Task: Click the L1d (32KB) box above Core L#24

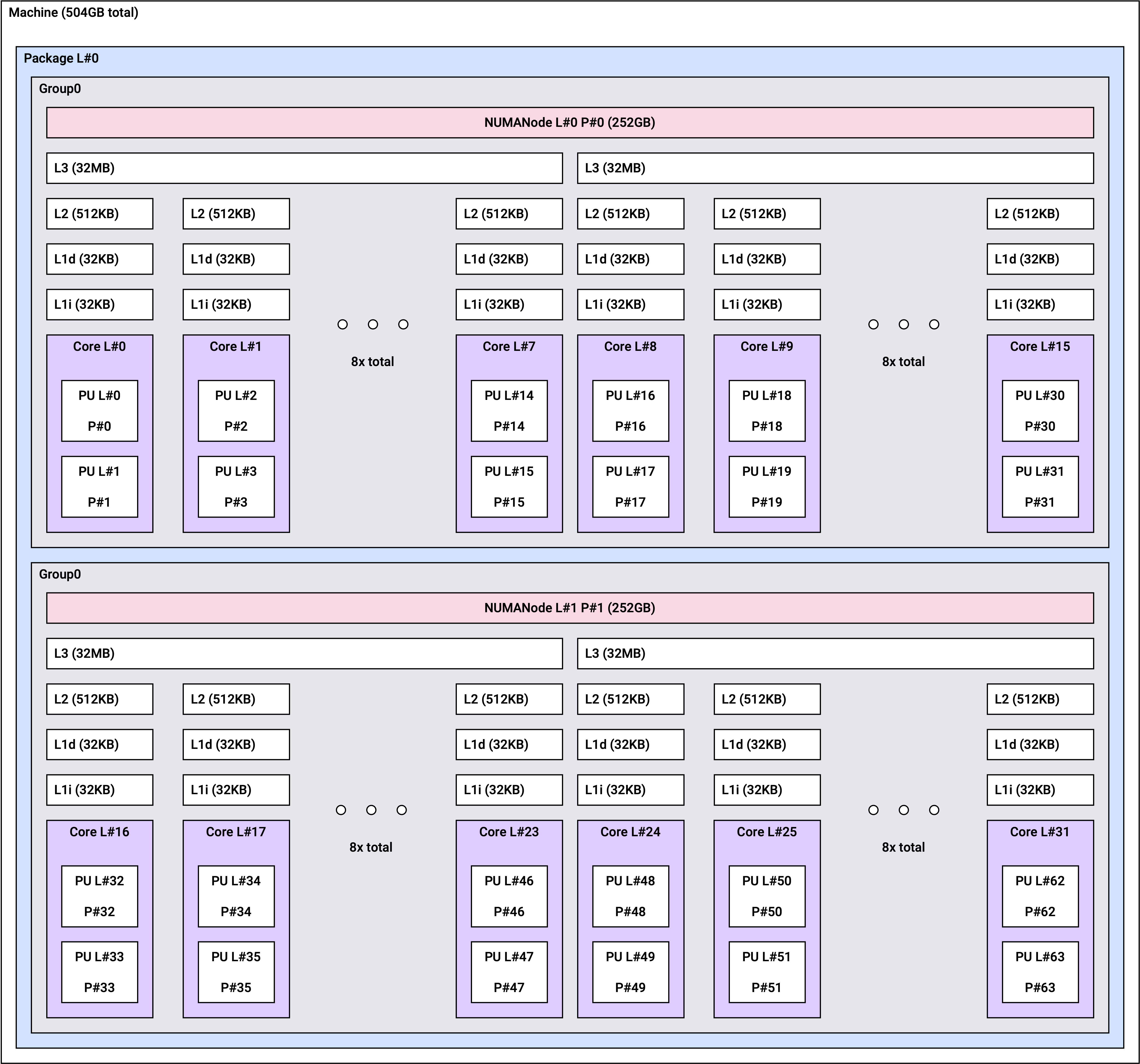Action: pyautogui.click(x=631, y=744)
